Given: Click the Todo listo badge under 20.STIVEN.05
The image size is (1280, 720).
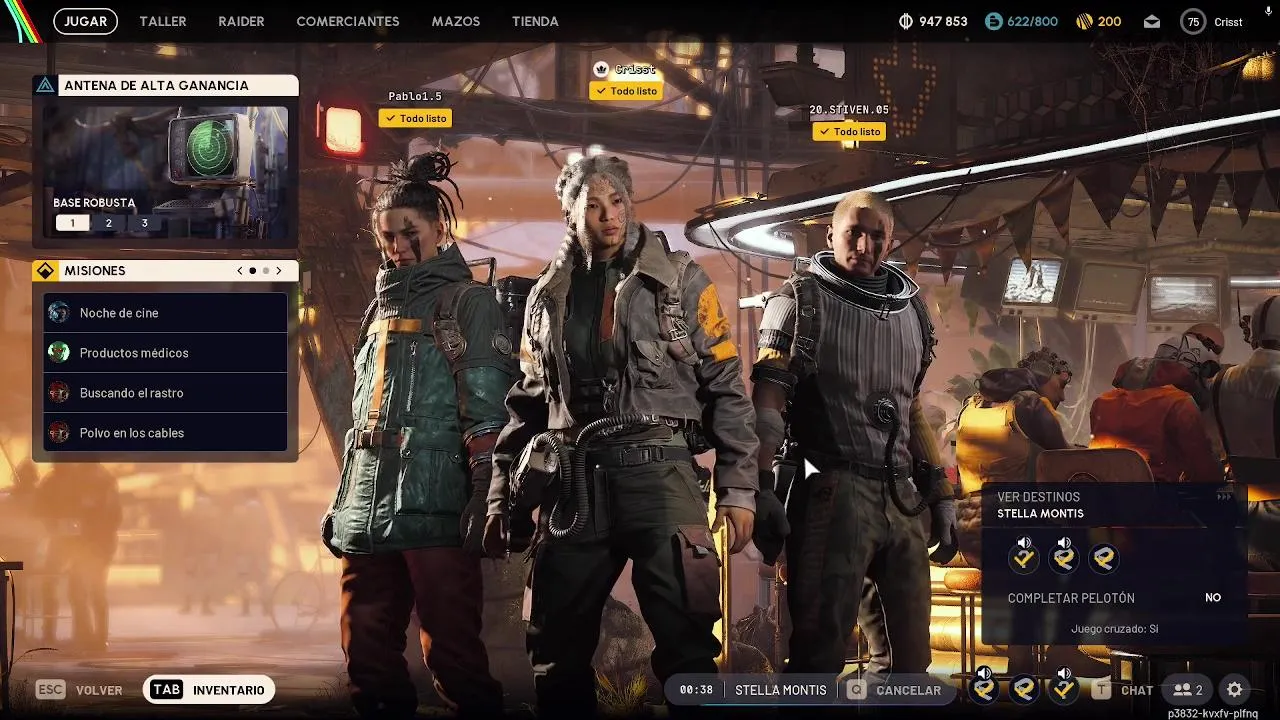Looking at the screenshot, I should click(849, 131).
